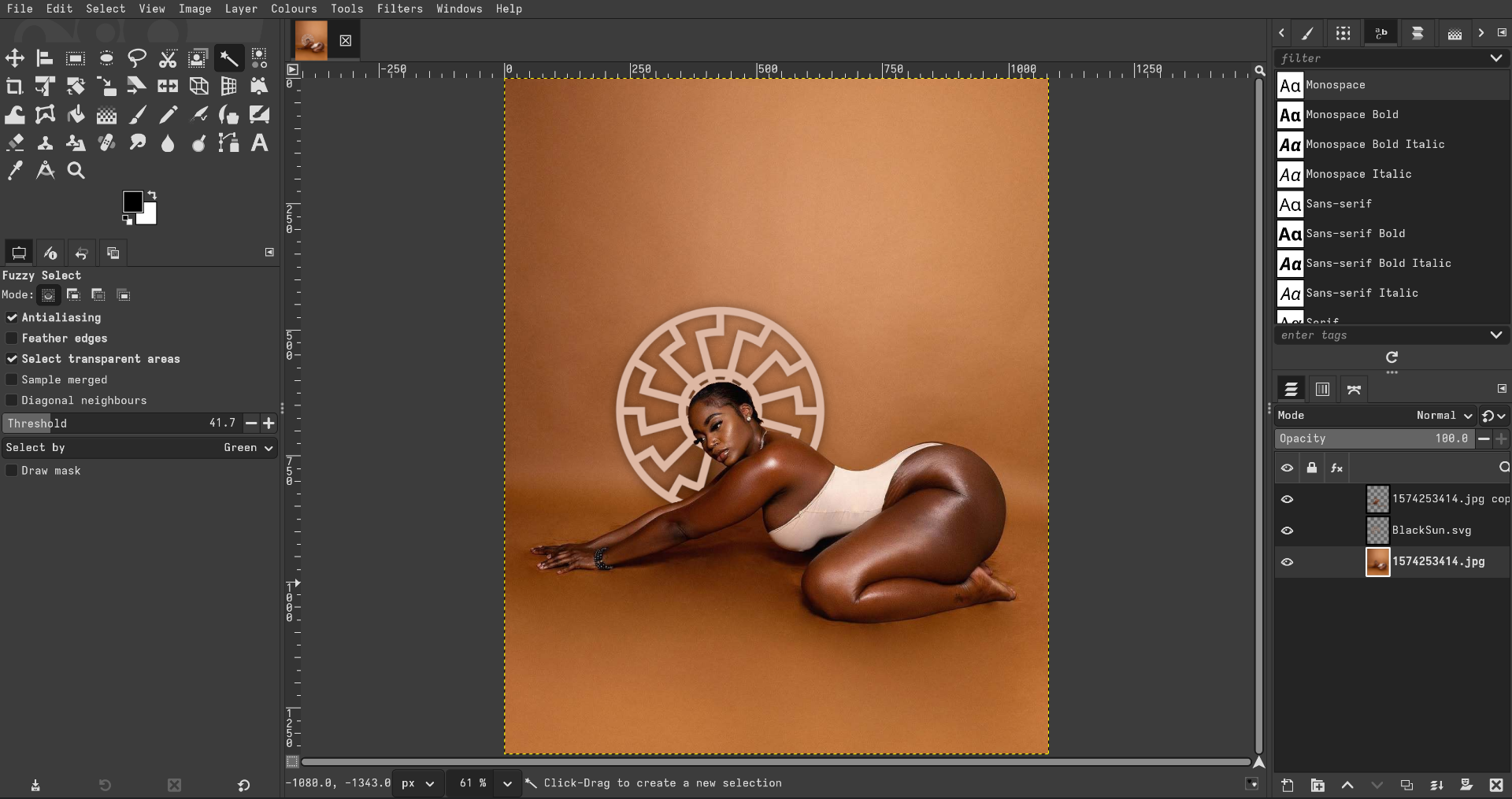The image size is (1512, 799).
Task: Enable Feather edges option
Action: point(12,338)
